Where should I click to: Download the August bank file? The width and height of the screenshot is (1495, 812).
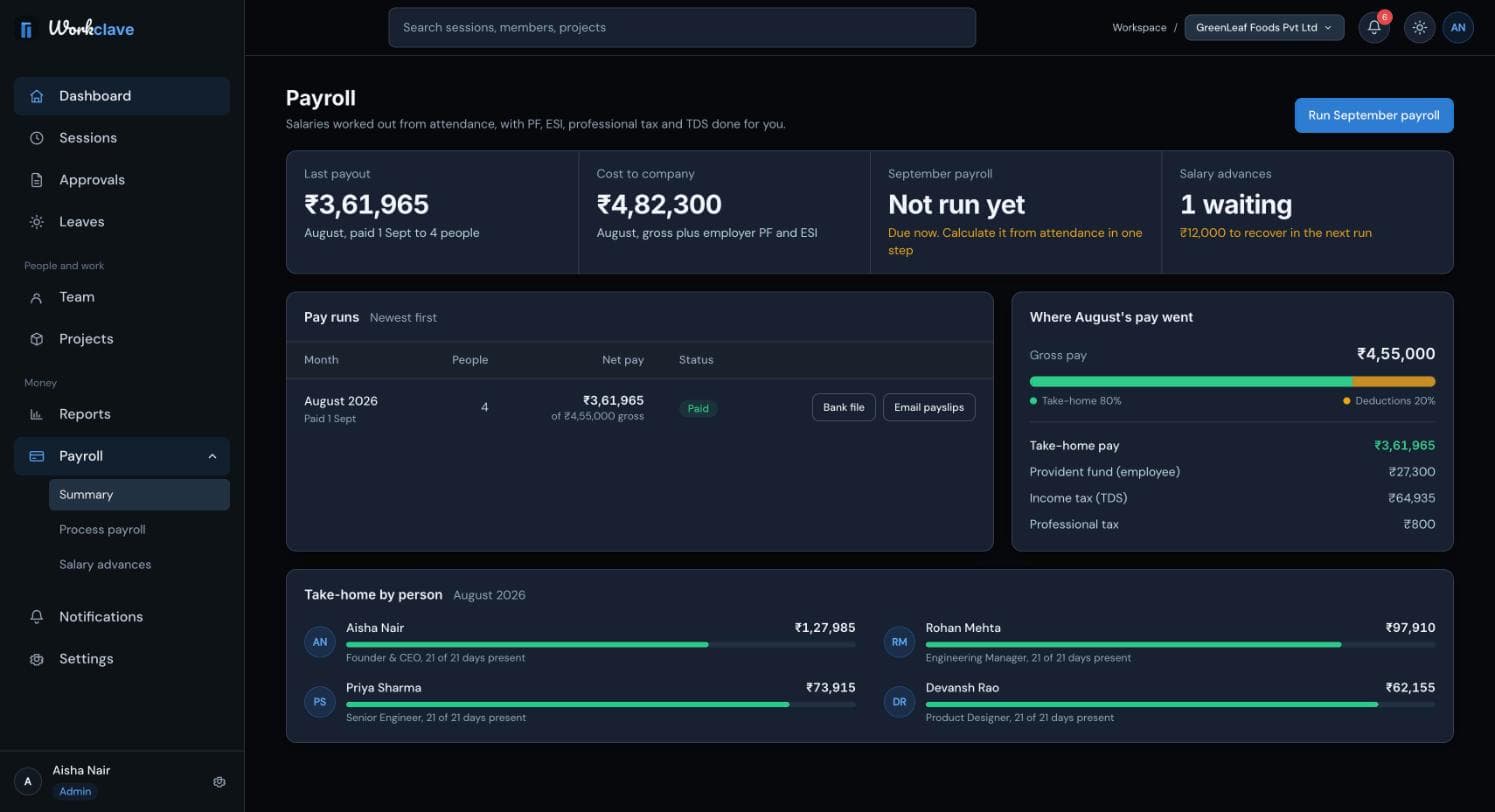tap(844, 407)
